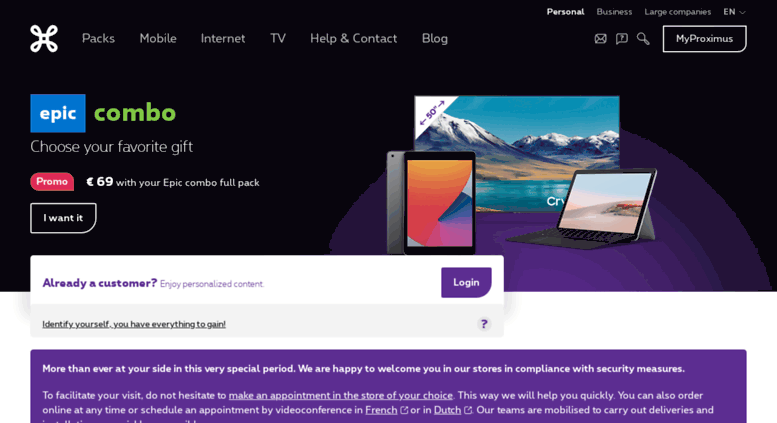Open external link icon next to Dutch
777x423 pixels.
tap(468, 410)
